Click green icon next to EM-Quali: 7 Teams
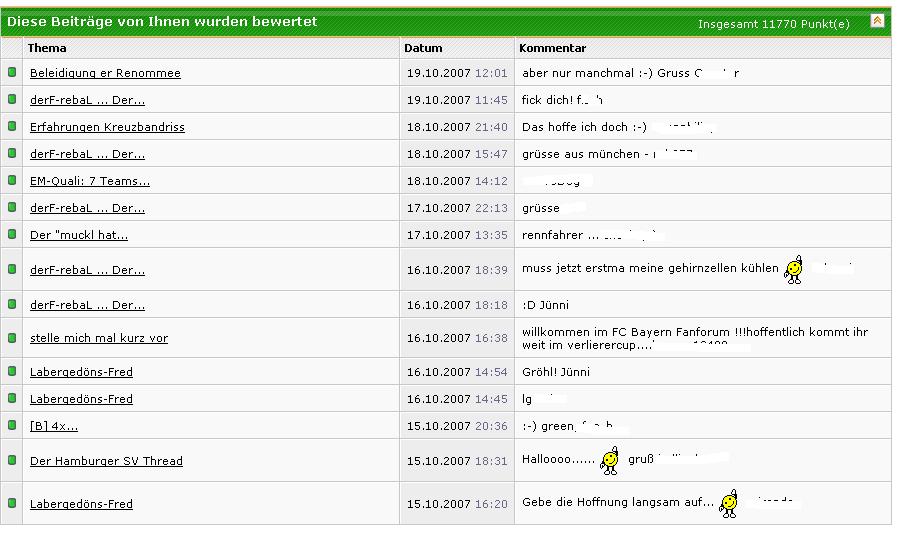The width and height of the screenshot is (902, 538). click(12, 180)
